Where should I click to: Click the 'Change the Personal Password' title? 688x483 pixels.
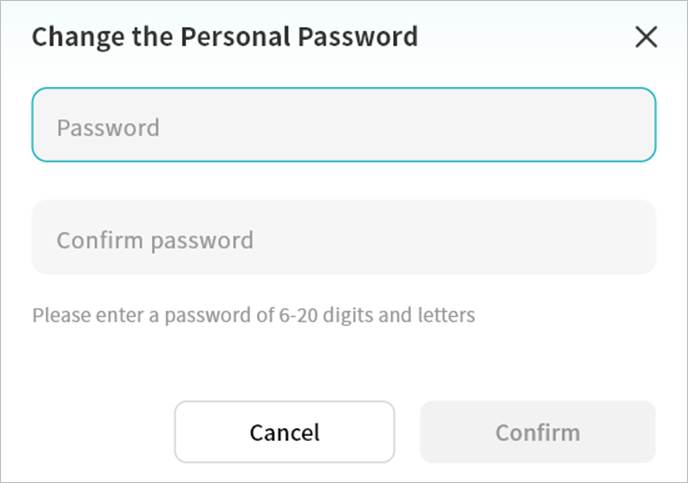point(225,38)
